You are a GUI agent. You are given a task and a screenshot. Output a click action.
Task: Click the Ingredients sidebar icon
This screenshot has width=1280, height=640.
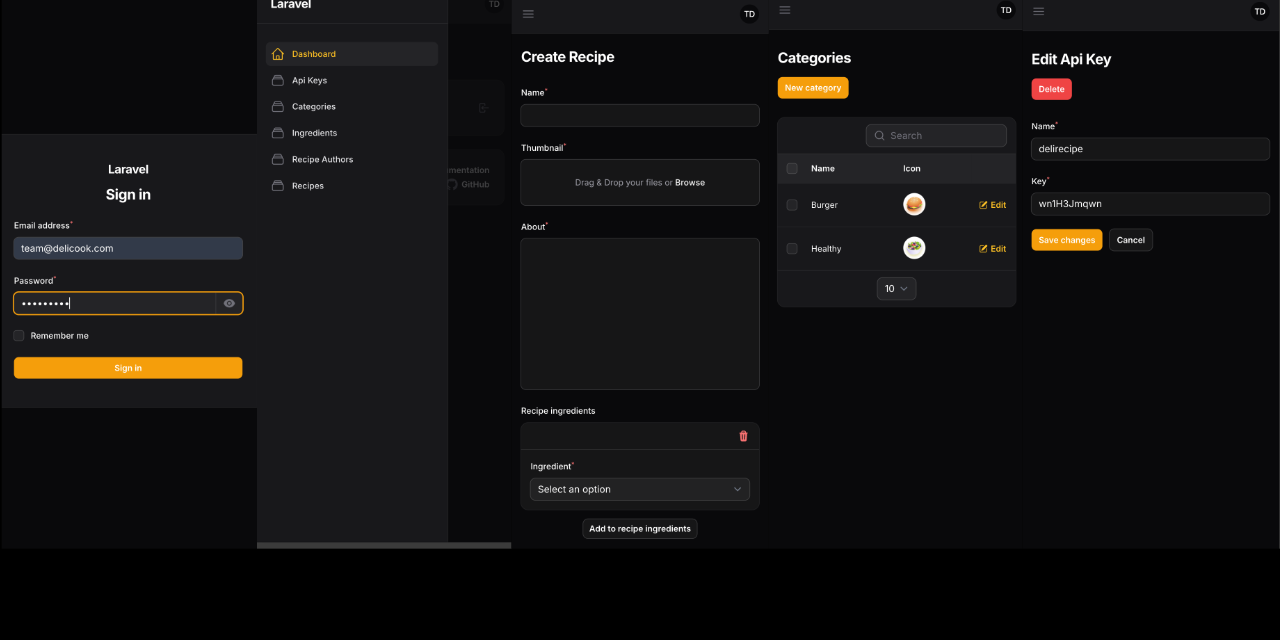pos(278,133)
